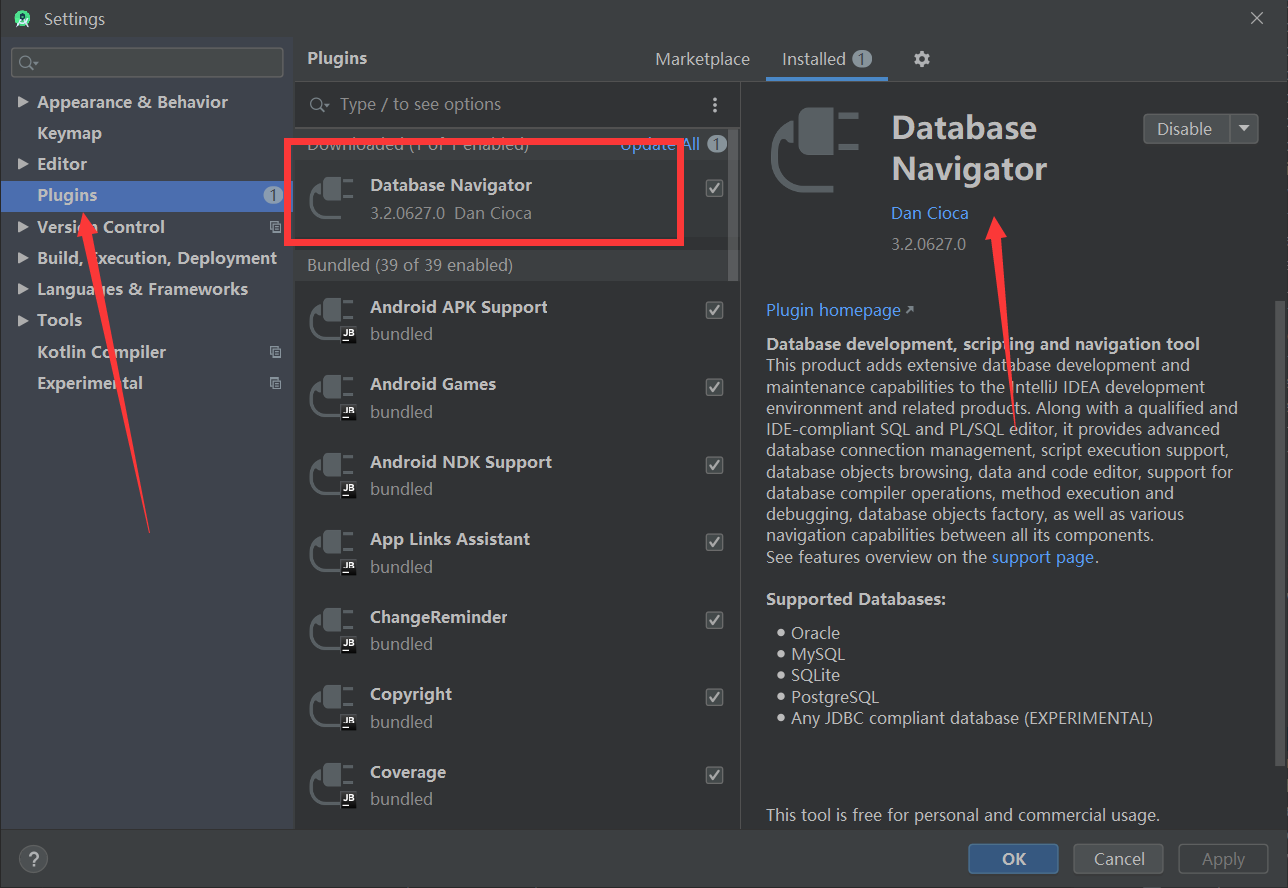1288x888 pixels.
Task: Click the Version Control project-level icon
Action: point(276,227)
